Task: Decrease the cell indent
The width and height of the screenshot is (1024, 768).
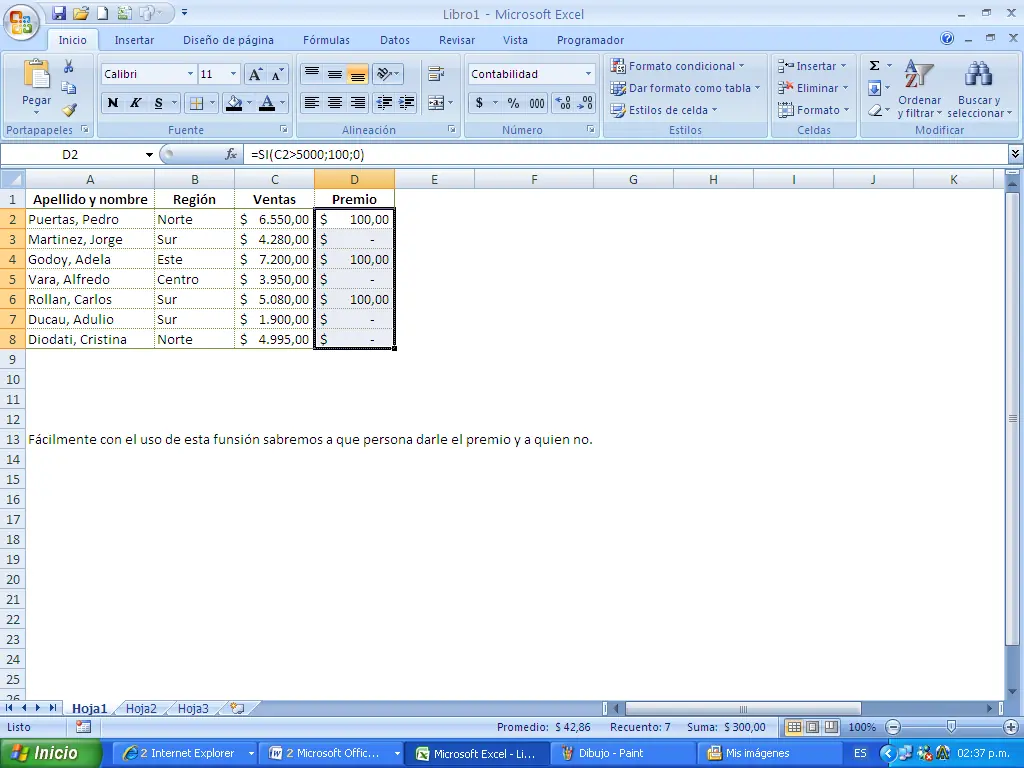Action: point(384,103)
